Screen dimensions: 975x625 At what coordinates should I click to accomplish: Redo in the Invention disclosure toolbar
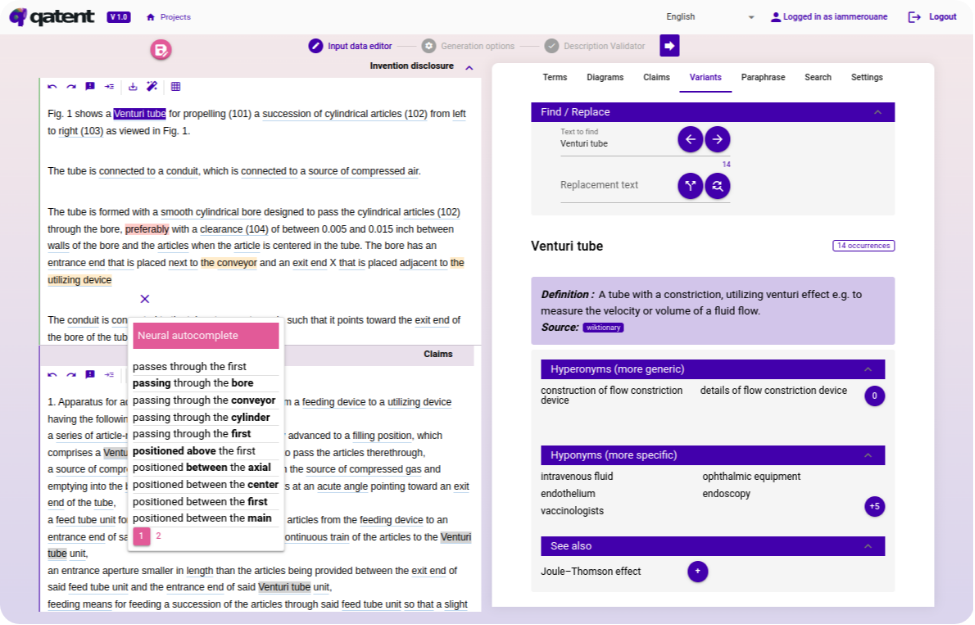pyautogui.click(x=71, y=87)
